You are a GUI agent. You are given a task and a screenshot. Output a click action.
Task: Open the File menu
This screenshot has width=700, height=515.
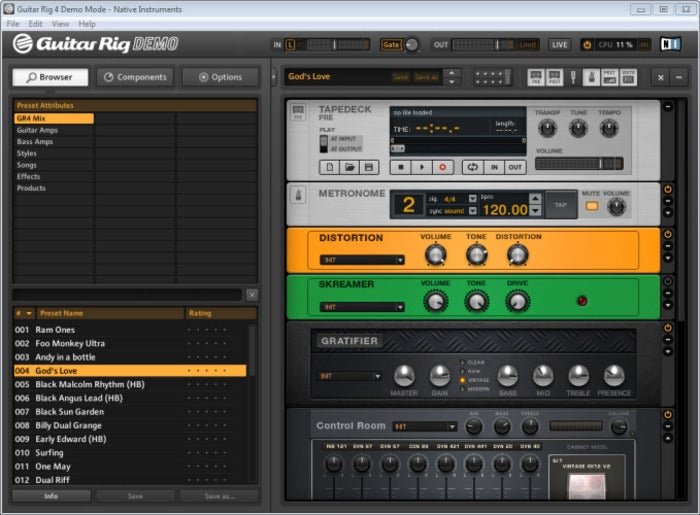13,24
